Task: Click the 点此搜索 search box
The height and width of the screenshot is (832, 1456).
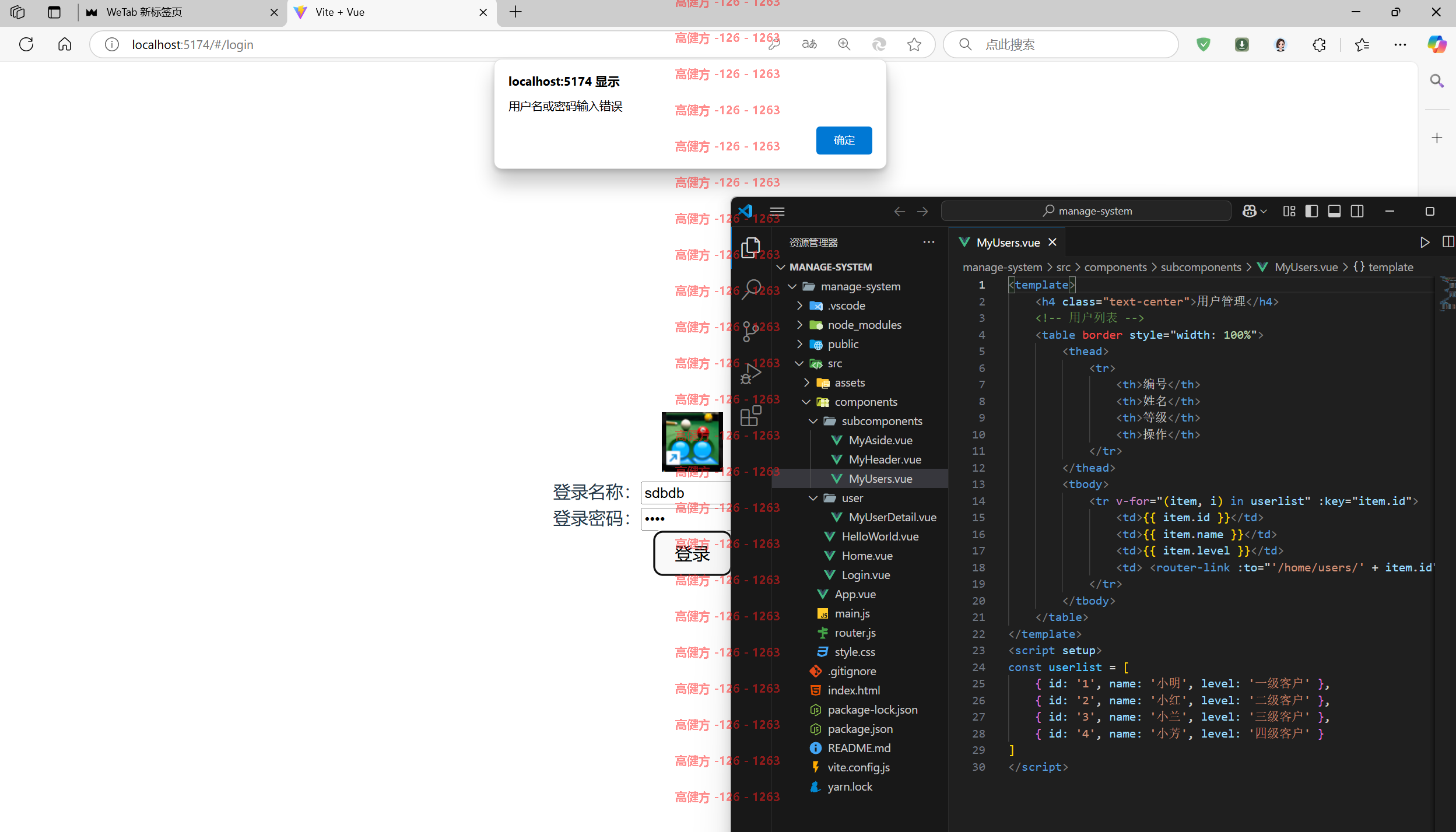Action: coord(1060,44)
